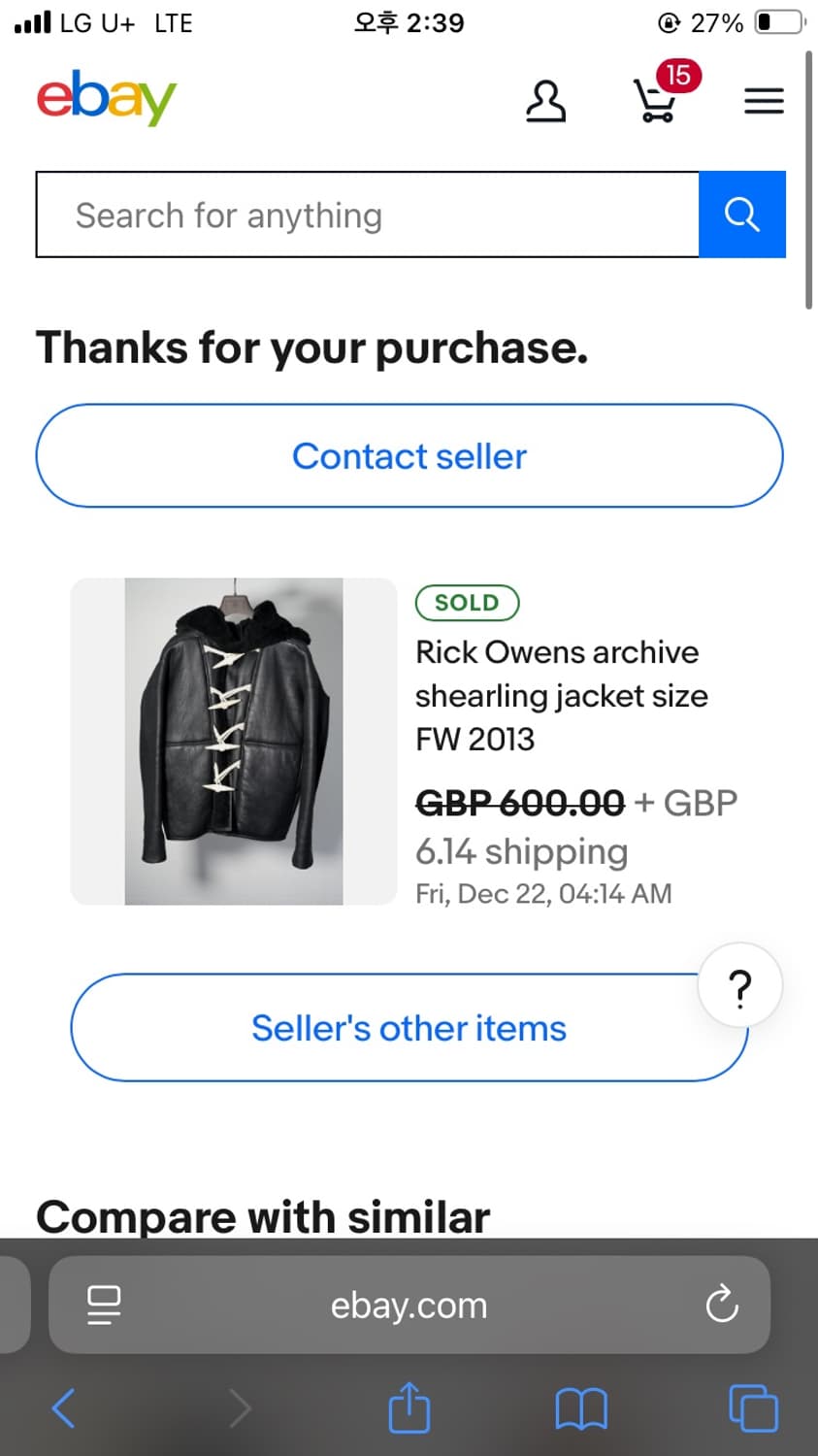Open the hamburger navigation menu
Viewport: 818px width, 1456px height.
(x=764, y=101)
